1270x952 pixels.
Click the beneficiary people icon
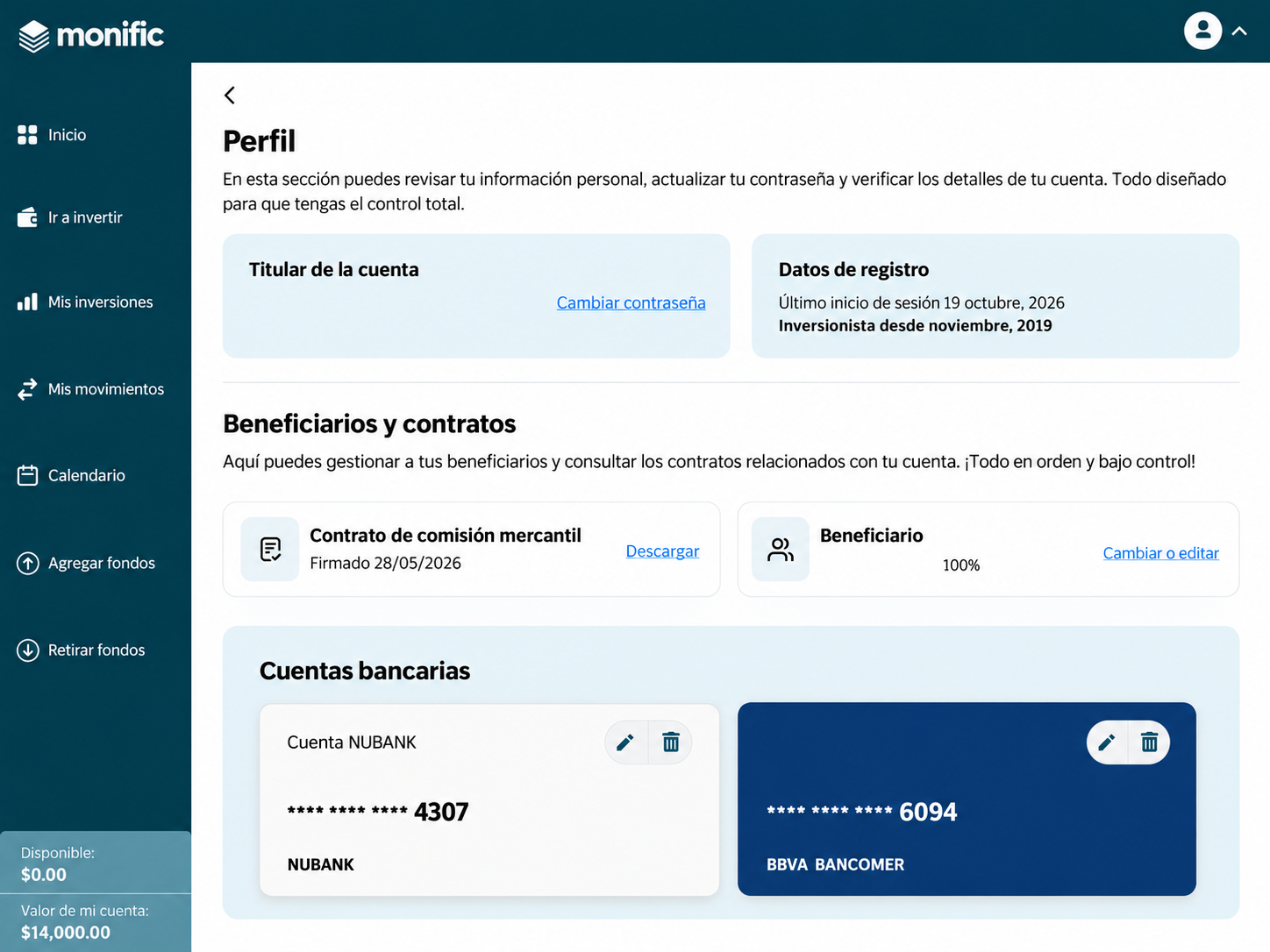pos(781,550)
